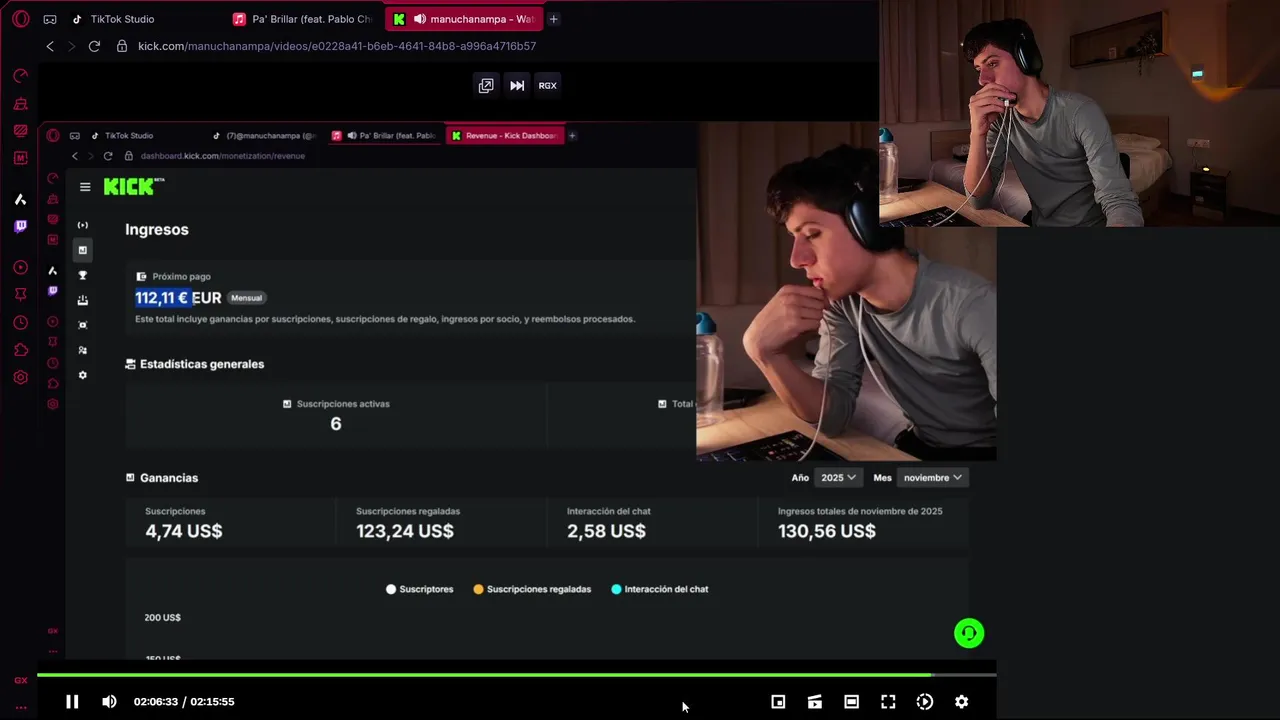Click the Estadísticas generales heading
Viewport: 1280px width, 720px height.
click(x=202, y=364)
